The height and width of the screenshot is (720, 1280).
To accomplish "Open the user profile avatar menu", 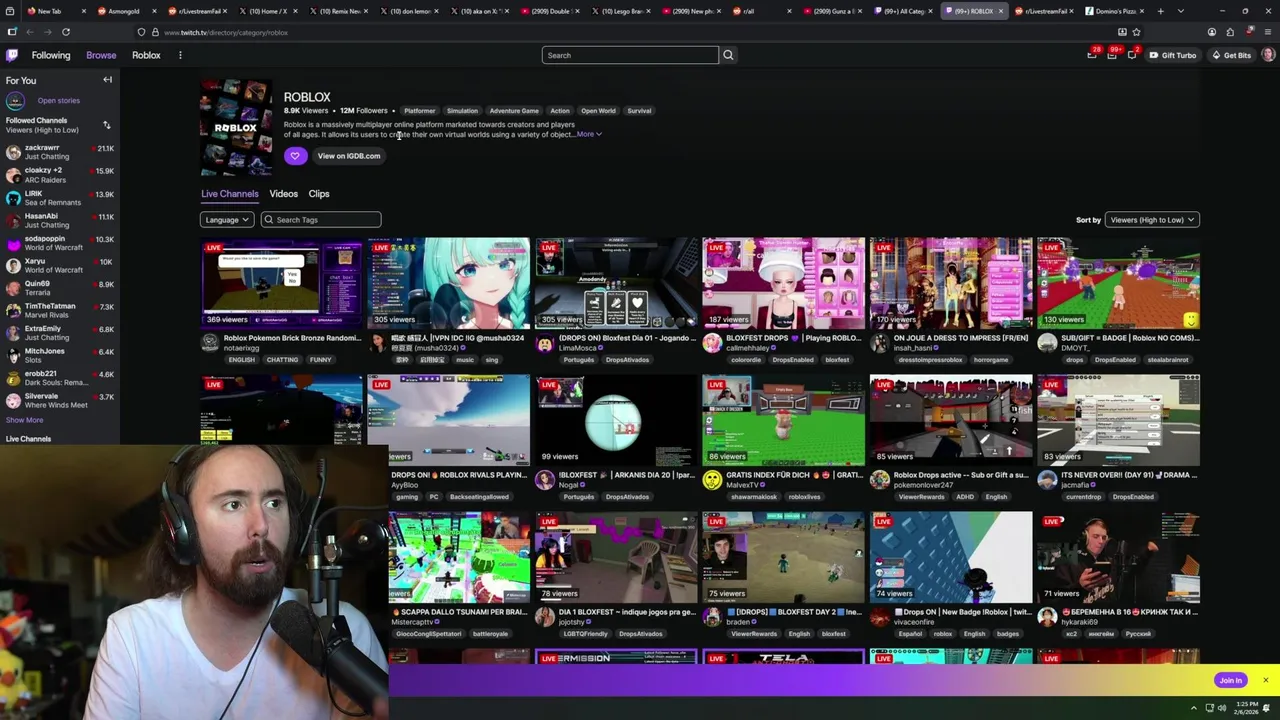I will (x=1268, y=55).
